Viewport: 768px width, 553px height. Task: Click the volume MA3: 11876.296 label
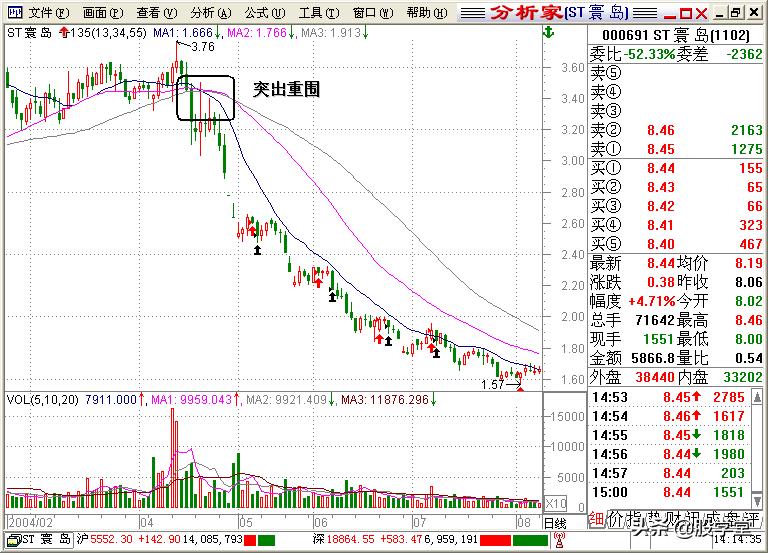[388, 400]
